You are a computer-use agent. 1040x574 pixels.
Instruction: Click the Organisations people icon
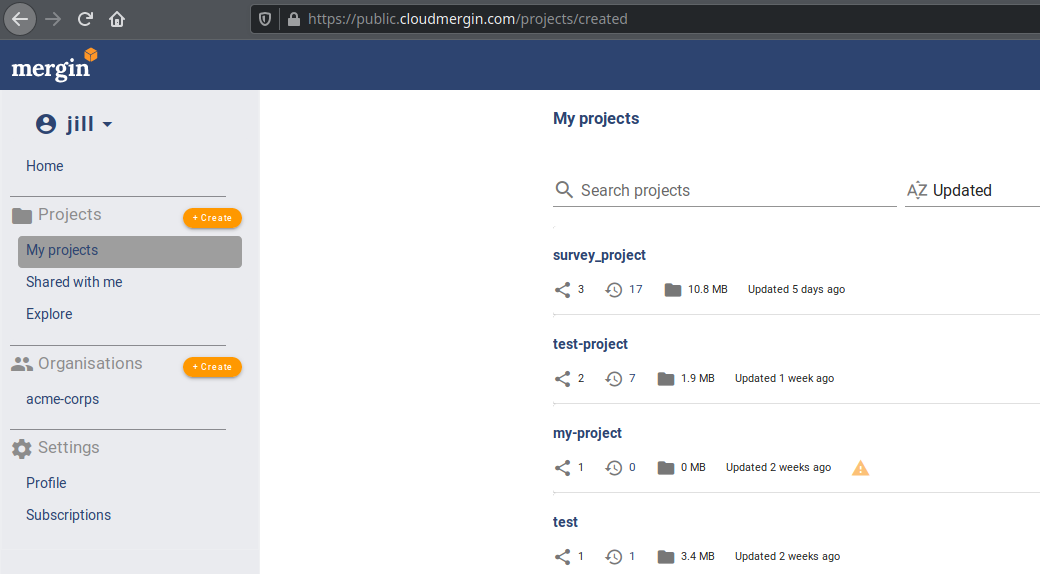pyautogui.click(x=22, y=364)
